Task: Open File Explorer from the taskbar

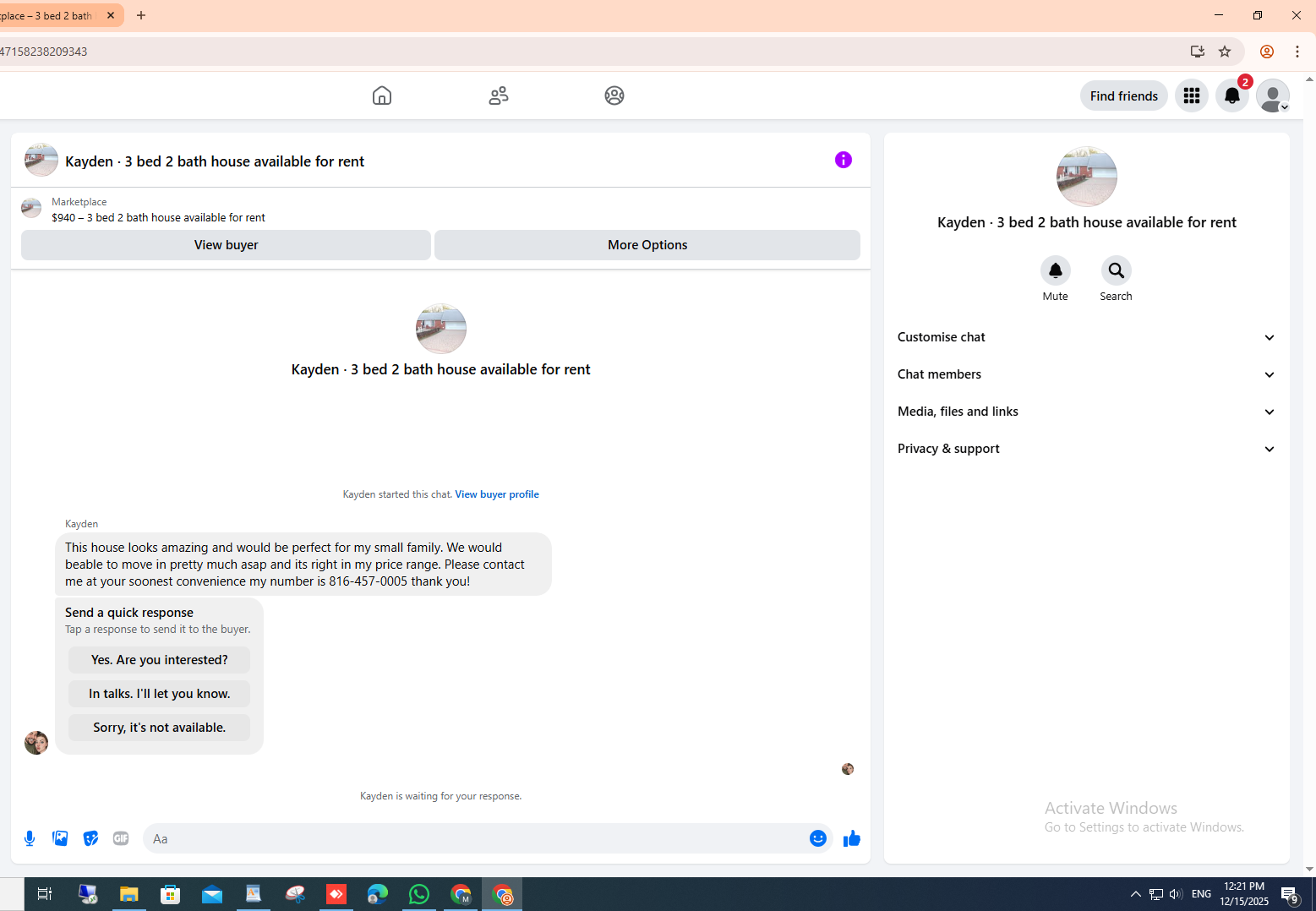Action: pos(128,894)
